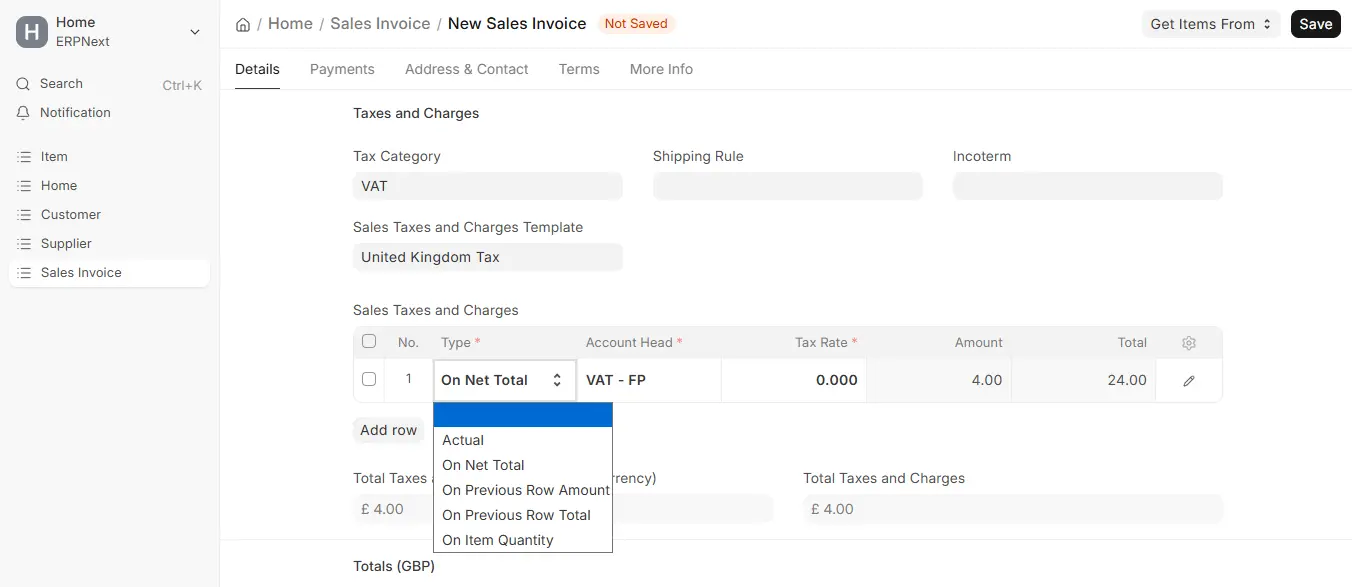Click the Tax Category field with VAT
Screen dimensions: 1352x587
488,186
